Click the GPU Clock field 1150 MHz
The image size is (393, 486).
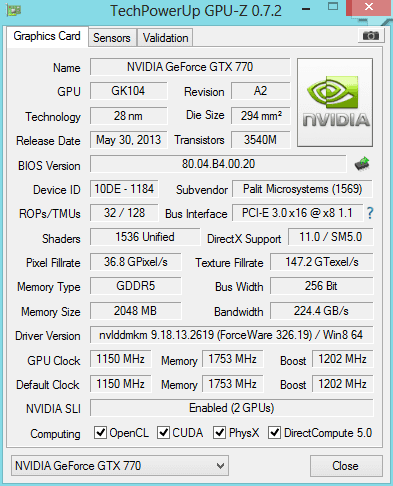pos(120,359)
